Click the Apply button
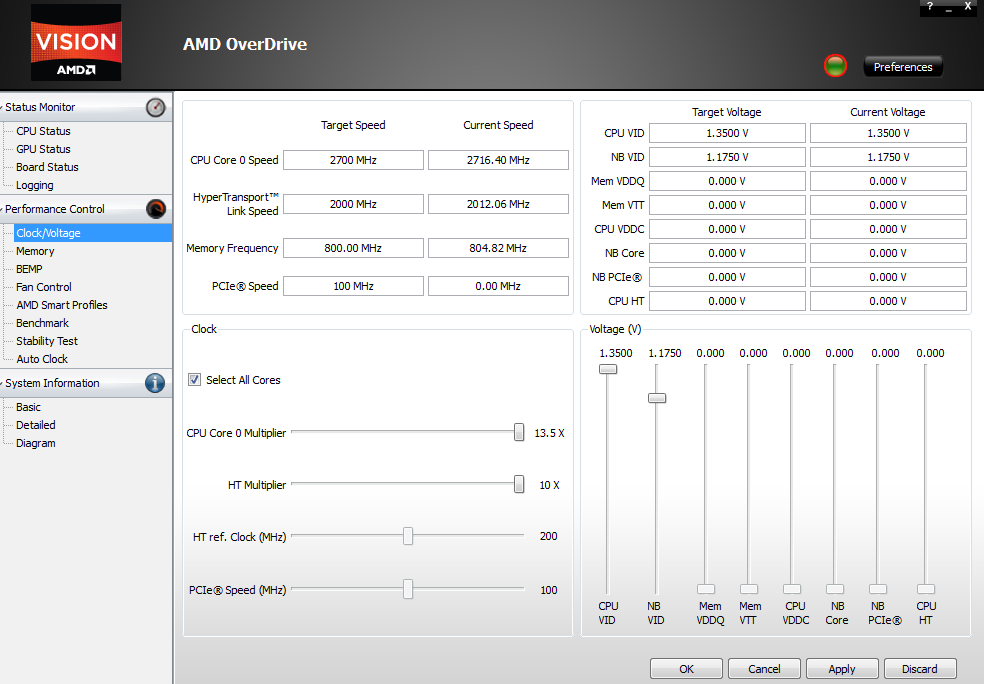This screenshot has width=984, height=684. tap(842, 669)
